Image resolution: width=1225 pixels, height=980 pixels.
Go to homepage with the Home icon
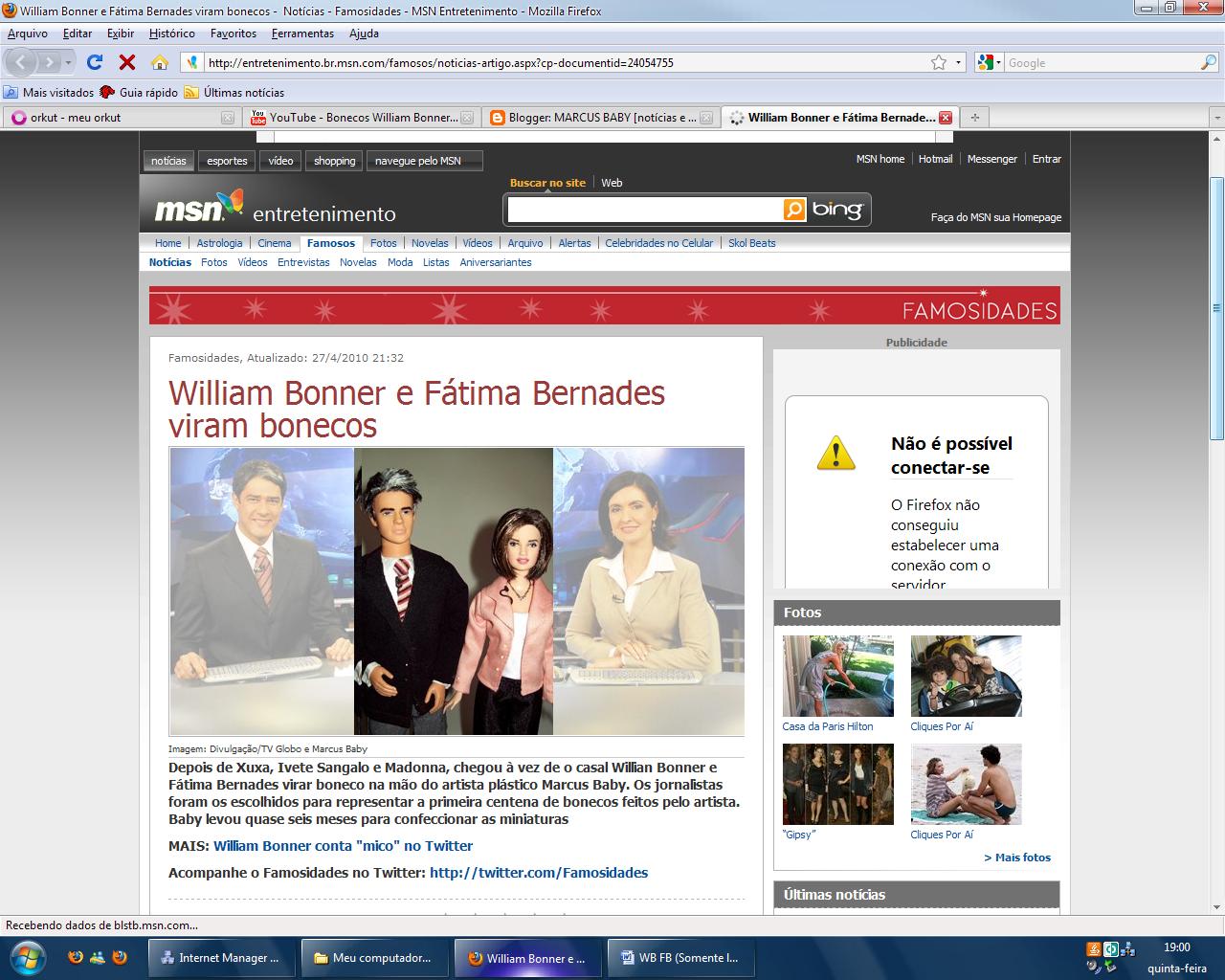(x=159, y=62)
